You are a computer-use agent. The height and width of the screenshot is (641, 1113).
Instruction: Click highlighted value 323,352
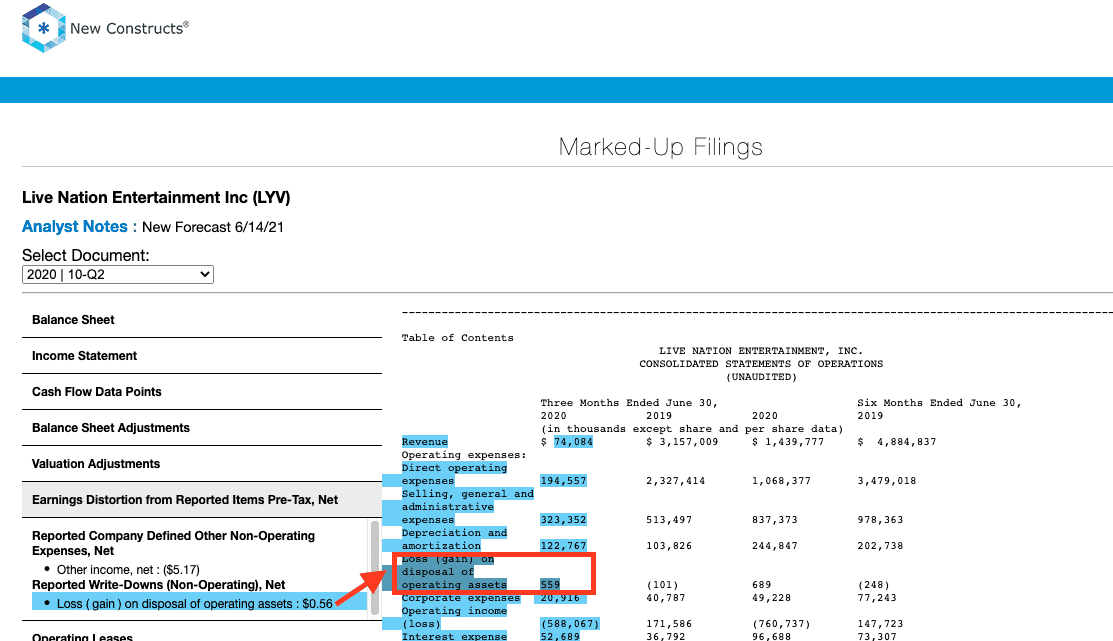tap(564, 520)
